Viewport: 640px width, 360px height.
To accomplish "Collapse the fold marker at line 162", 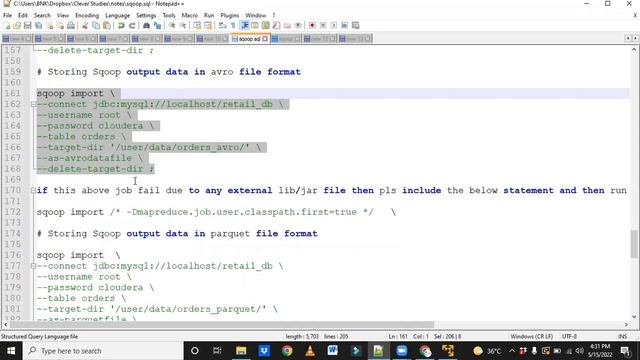I will click(x=33, y=104).
